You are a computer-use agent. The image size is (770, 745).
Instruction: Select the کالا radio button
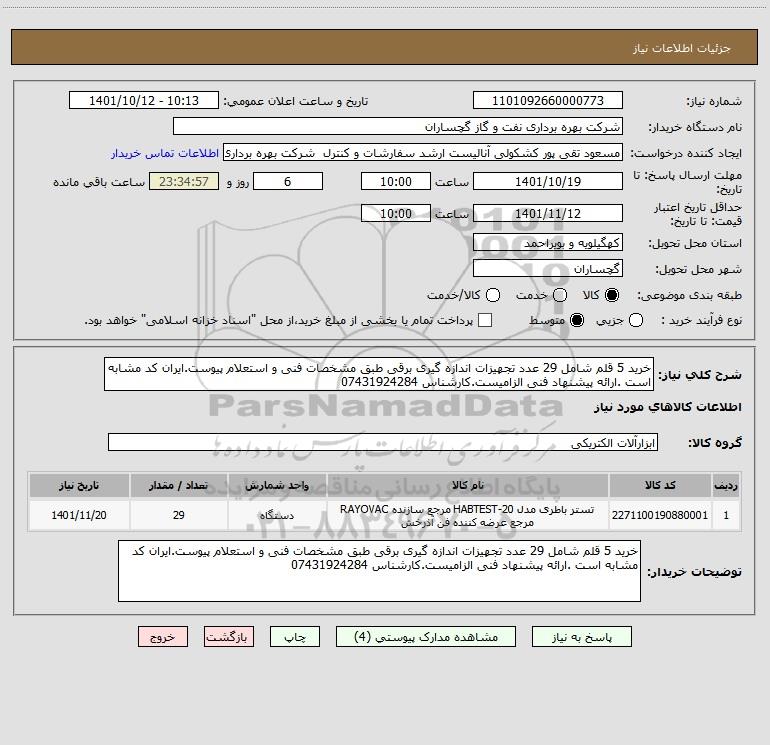(612, 295)
